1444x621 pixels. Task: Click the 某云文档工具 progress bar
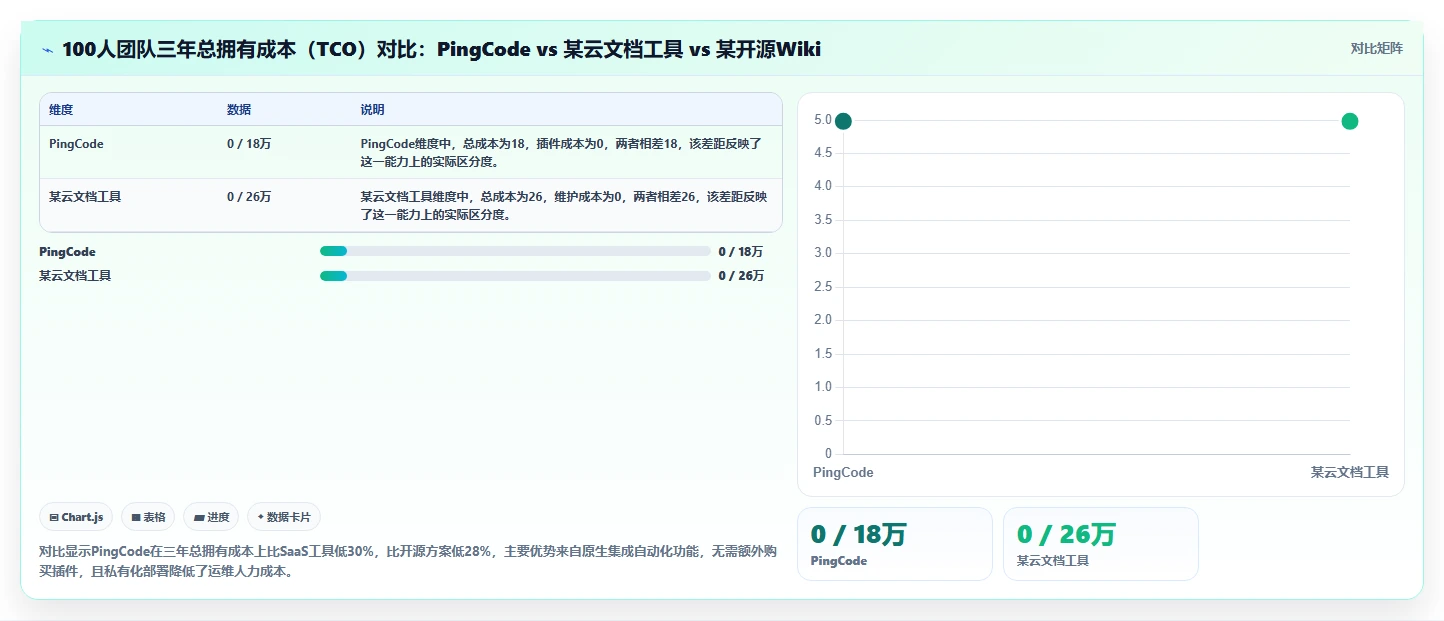tap(515, 275)
